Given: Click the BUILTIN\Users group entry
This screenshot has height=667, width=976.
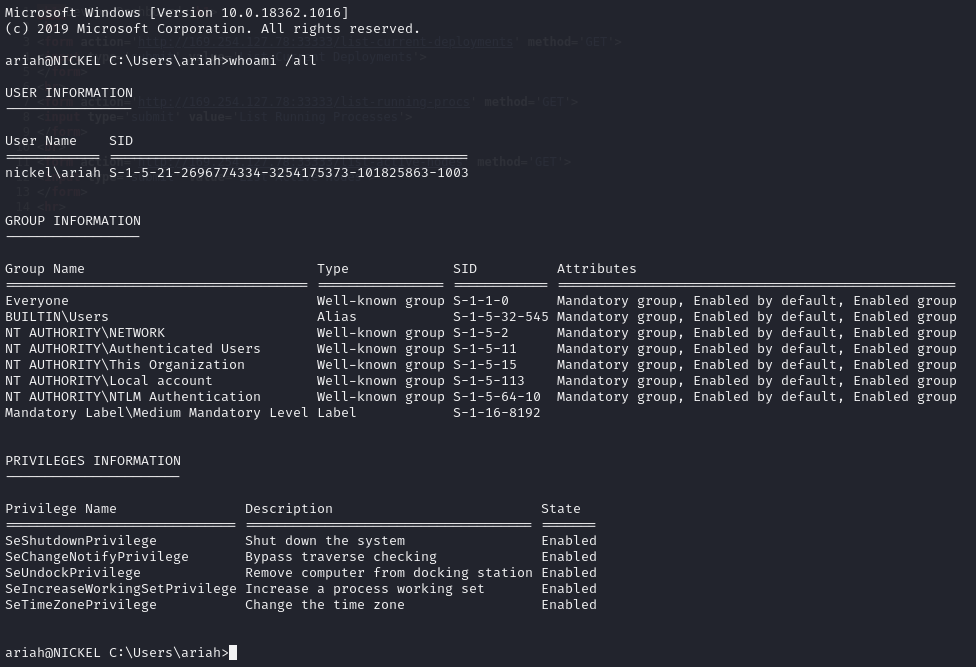Looking at the screenshot, I should coord(57,317).
